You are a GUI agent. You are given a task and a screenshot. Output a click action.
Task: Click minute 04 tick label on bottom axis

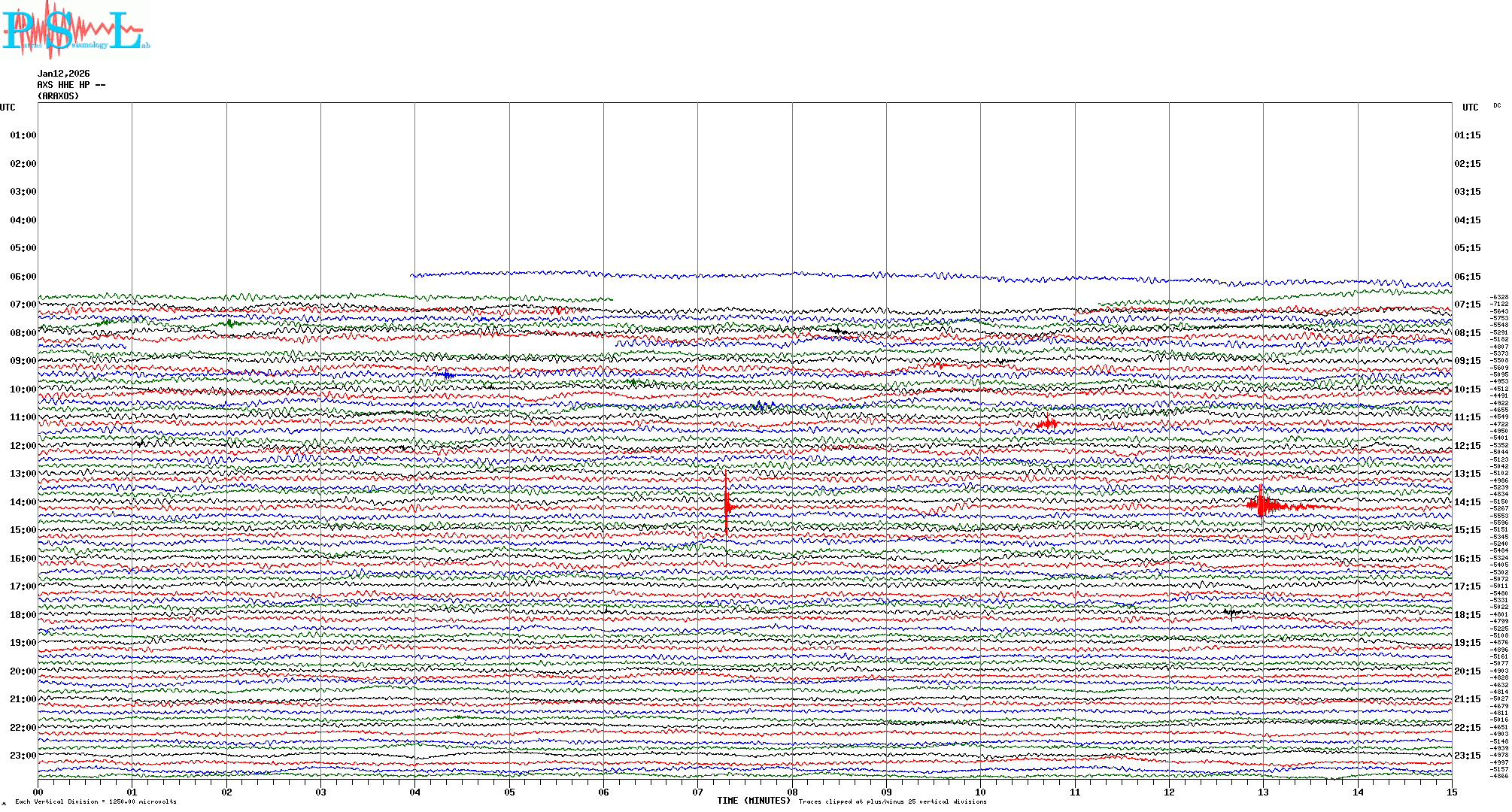(x=414, y=792)
